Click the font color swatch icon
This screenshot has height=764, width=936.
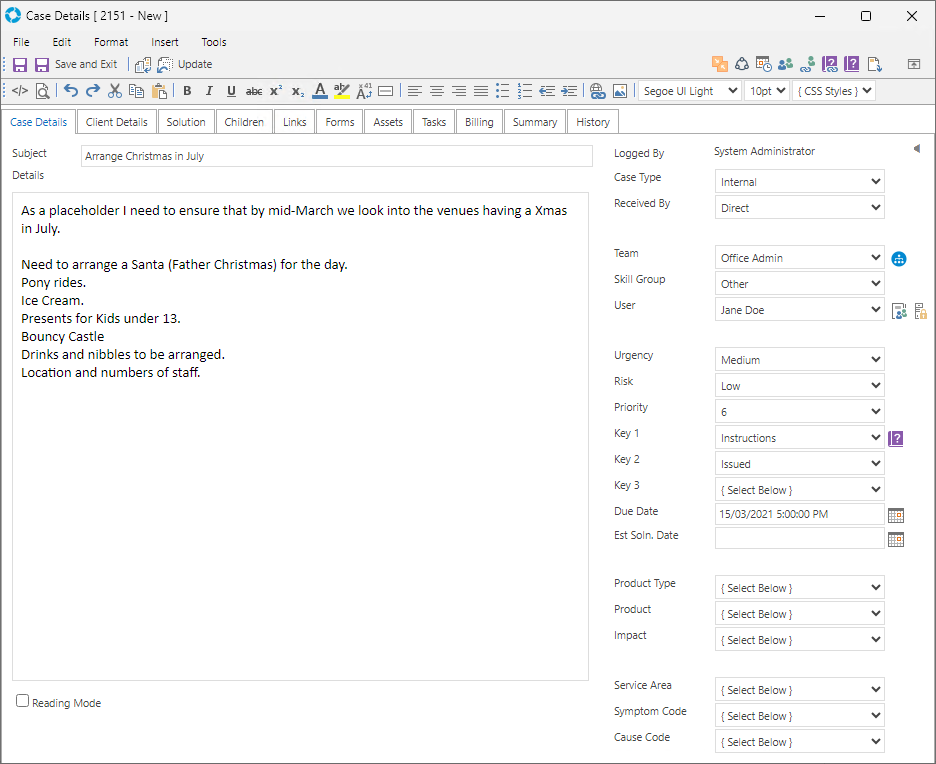[x=319, y=91]
